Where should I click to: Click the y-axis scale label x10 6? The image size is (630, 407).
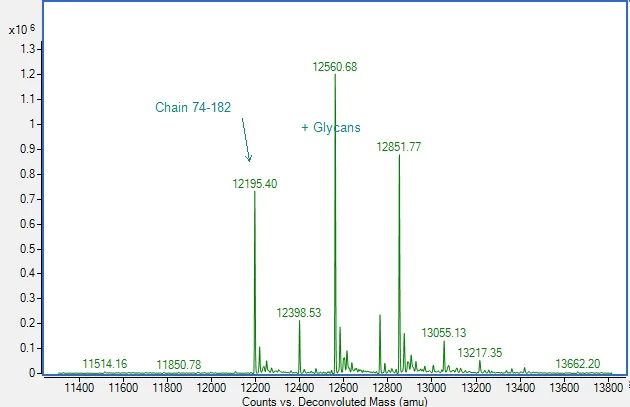tap(22, 29)
